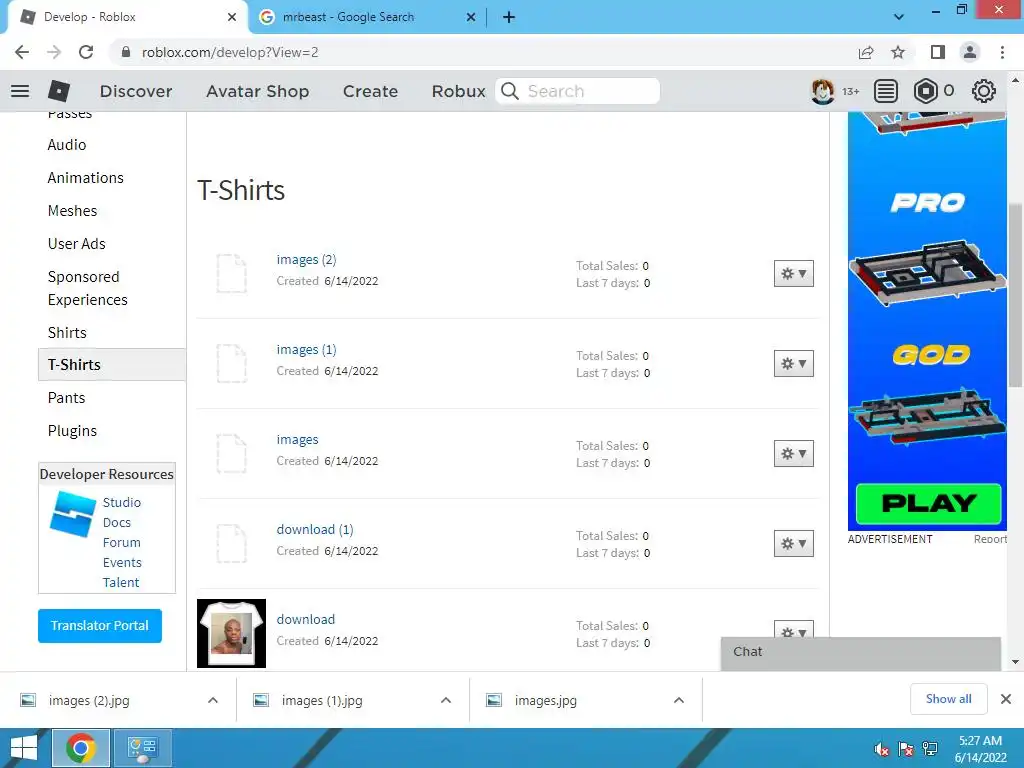Click the PLAY button in the advertisement
The height and width of the screenshot is (768, 1024).
928,504
